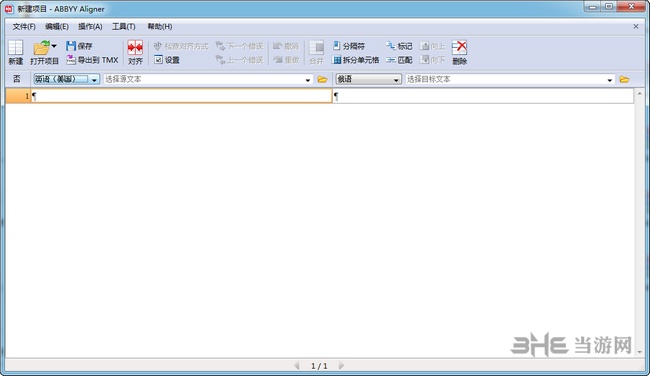Click 检查对齐方式 toolbar item
This screenshot has width=650, height=376.
coord(181,46)
